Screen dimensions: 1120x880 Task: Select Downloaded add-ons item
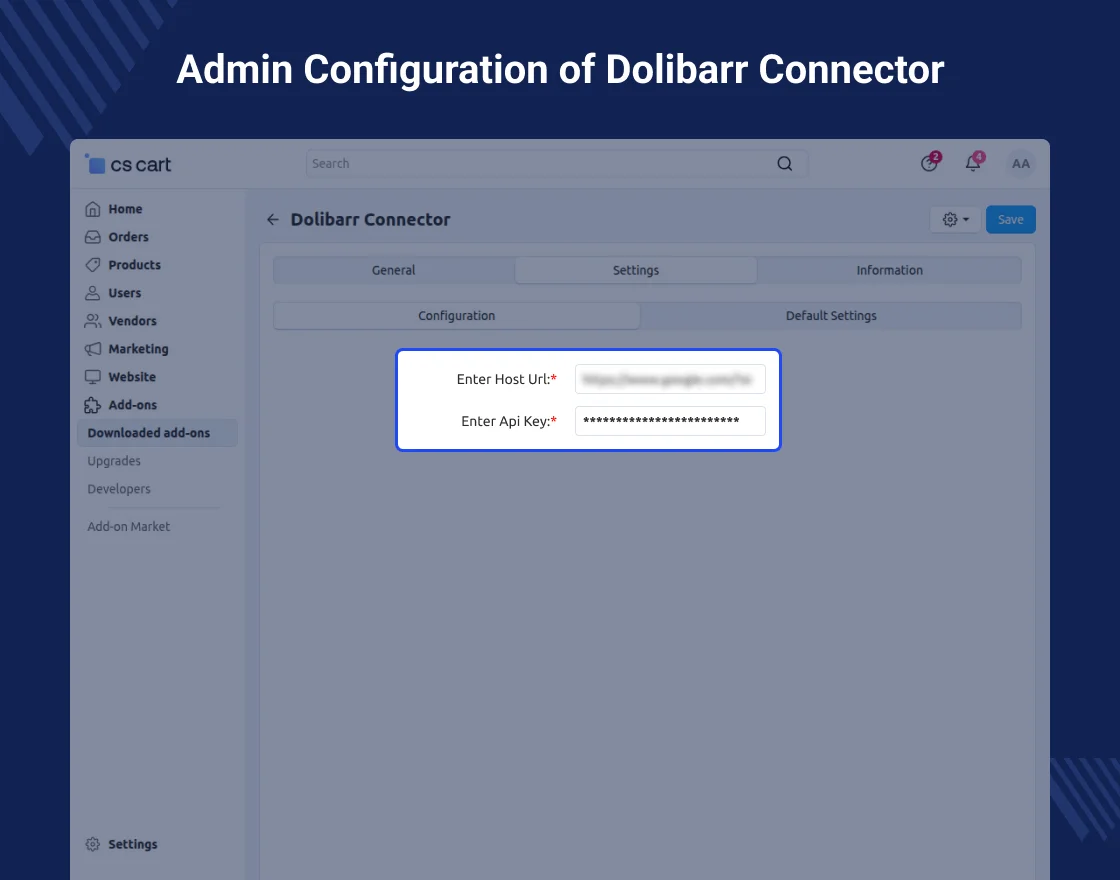pos(157,433)
